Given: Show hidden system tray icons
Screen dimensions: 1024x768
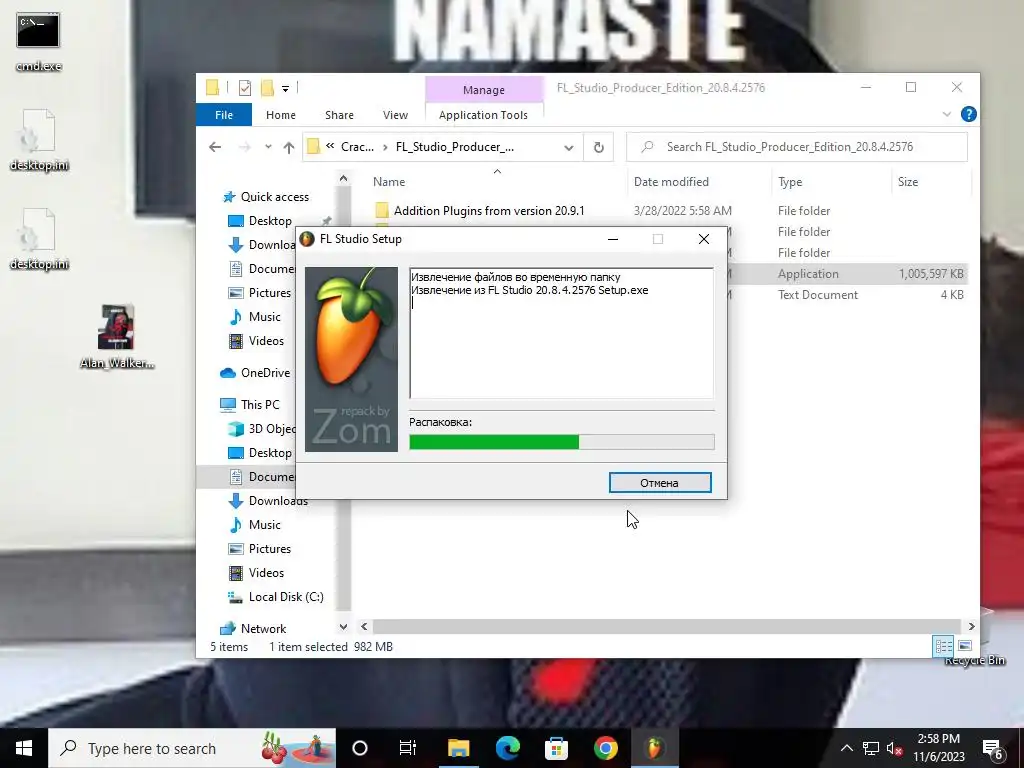Looking at the screenshot, I should [846, 748].
